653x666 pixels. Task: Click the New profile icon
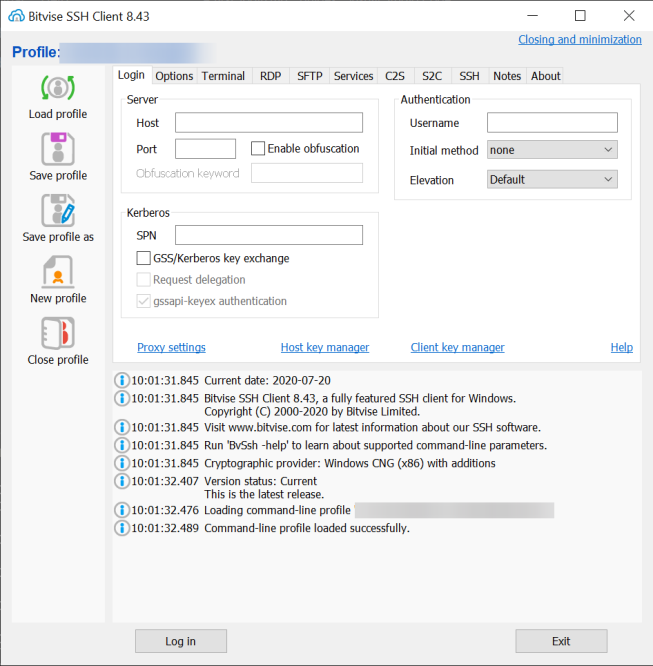58,272
